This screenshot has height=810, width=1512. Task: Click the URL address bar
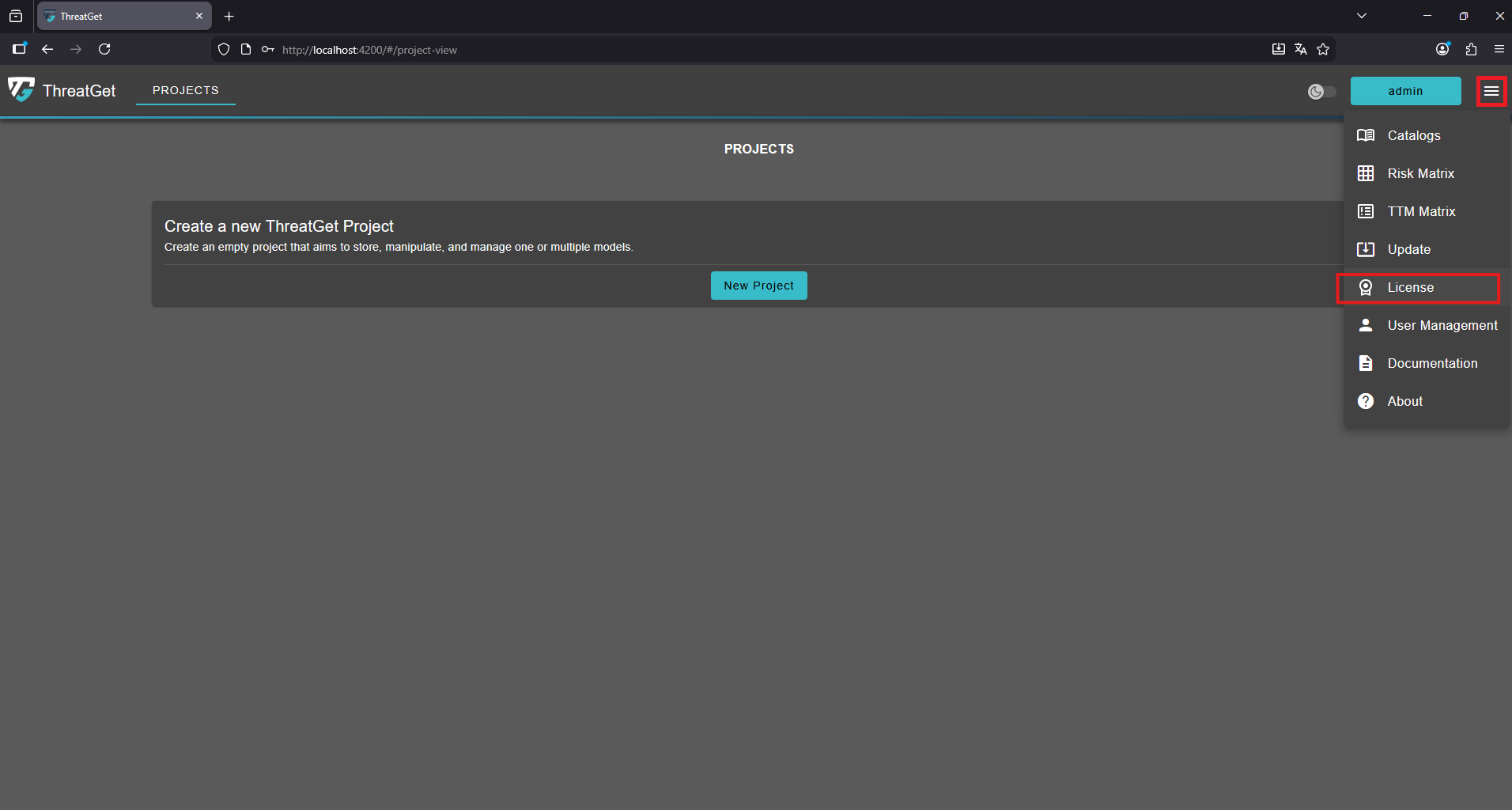(x=712, y=50)
